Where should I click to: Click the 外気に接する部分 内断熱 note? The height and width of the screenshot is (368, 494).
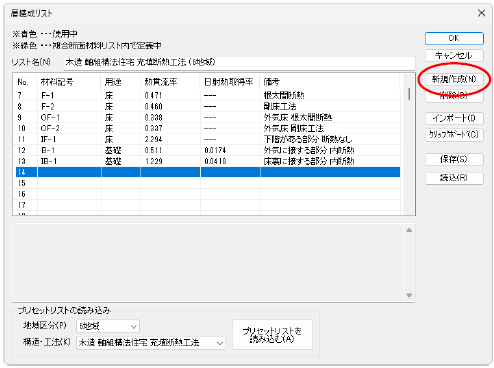[309, 150]
